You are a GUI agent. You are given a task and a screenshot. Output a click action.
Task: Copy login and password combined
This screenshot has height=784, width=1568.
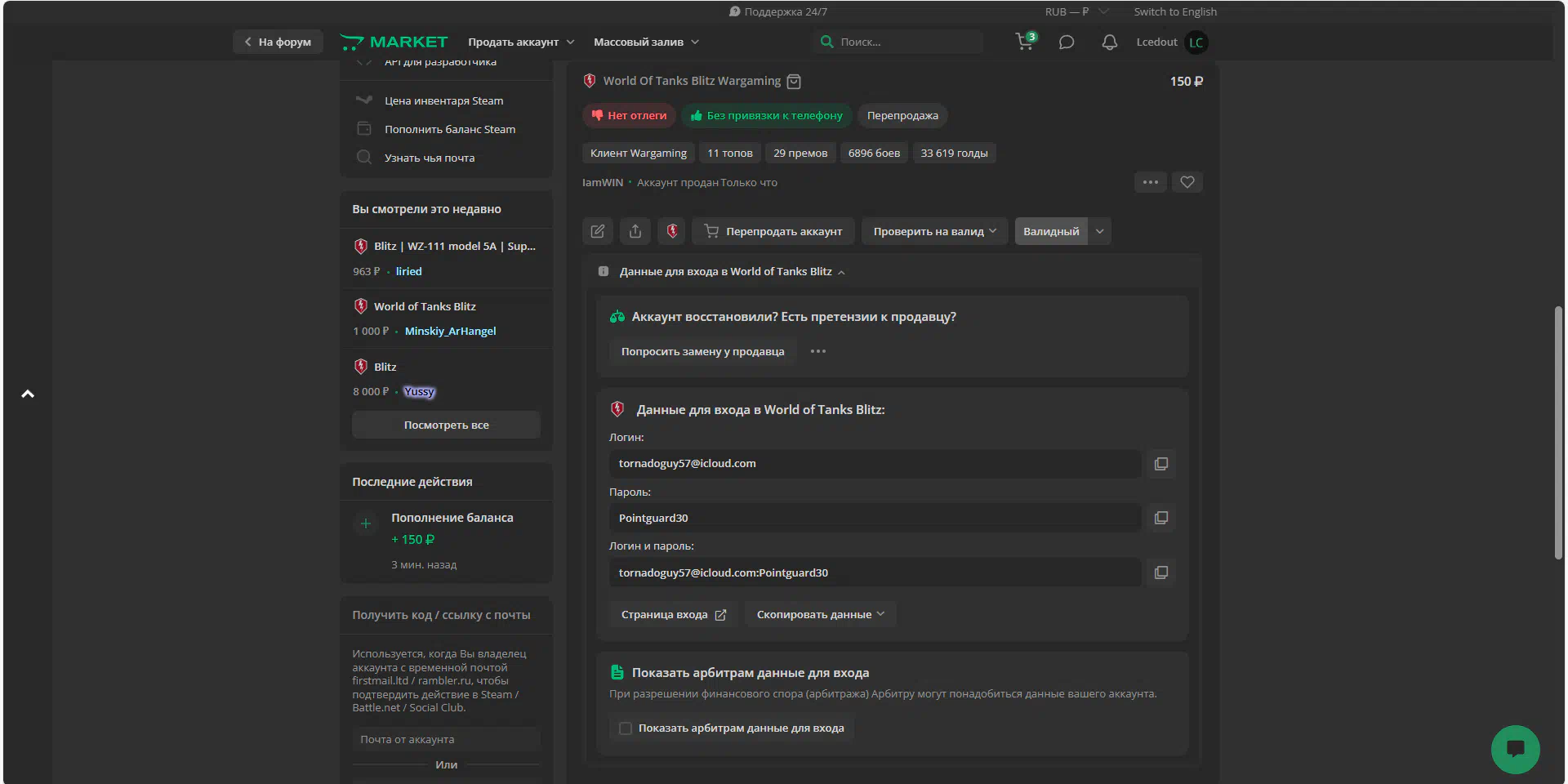click(x=1161, y=572)
